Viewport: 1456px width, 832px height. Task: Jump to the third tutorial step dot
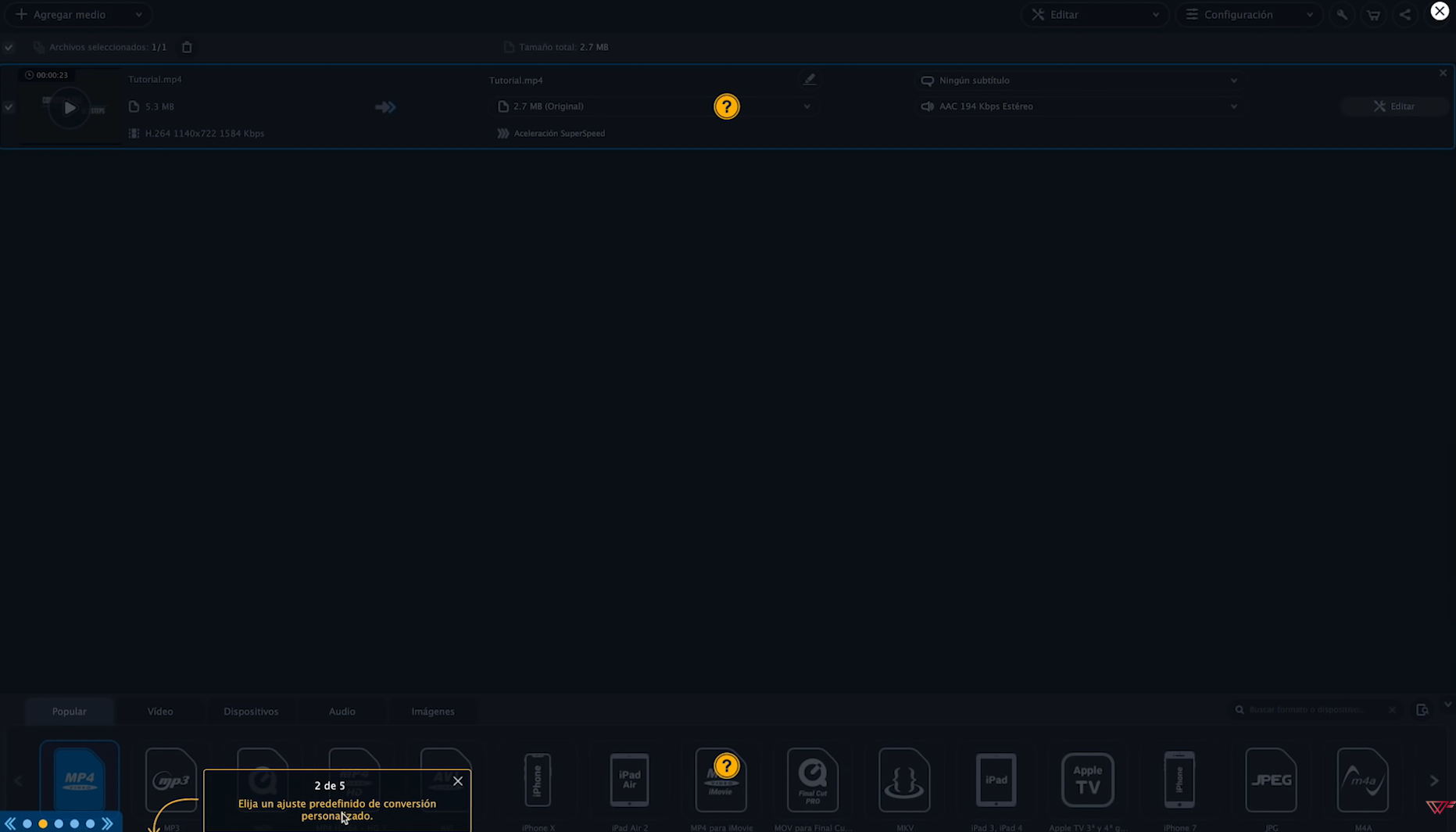(59, 823)
